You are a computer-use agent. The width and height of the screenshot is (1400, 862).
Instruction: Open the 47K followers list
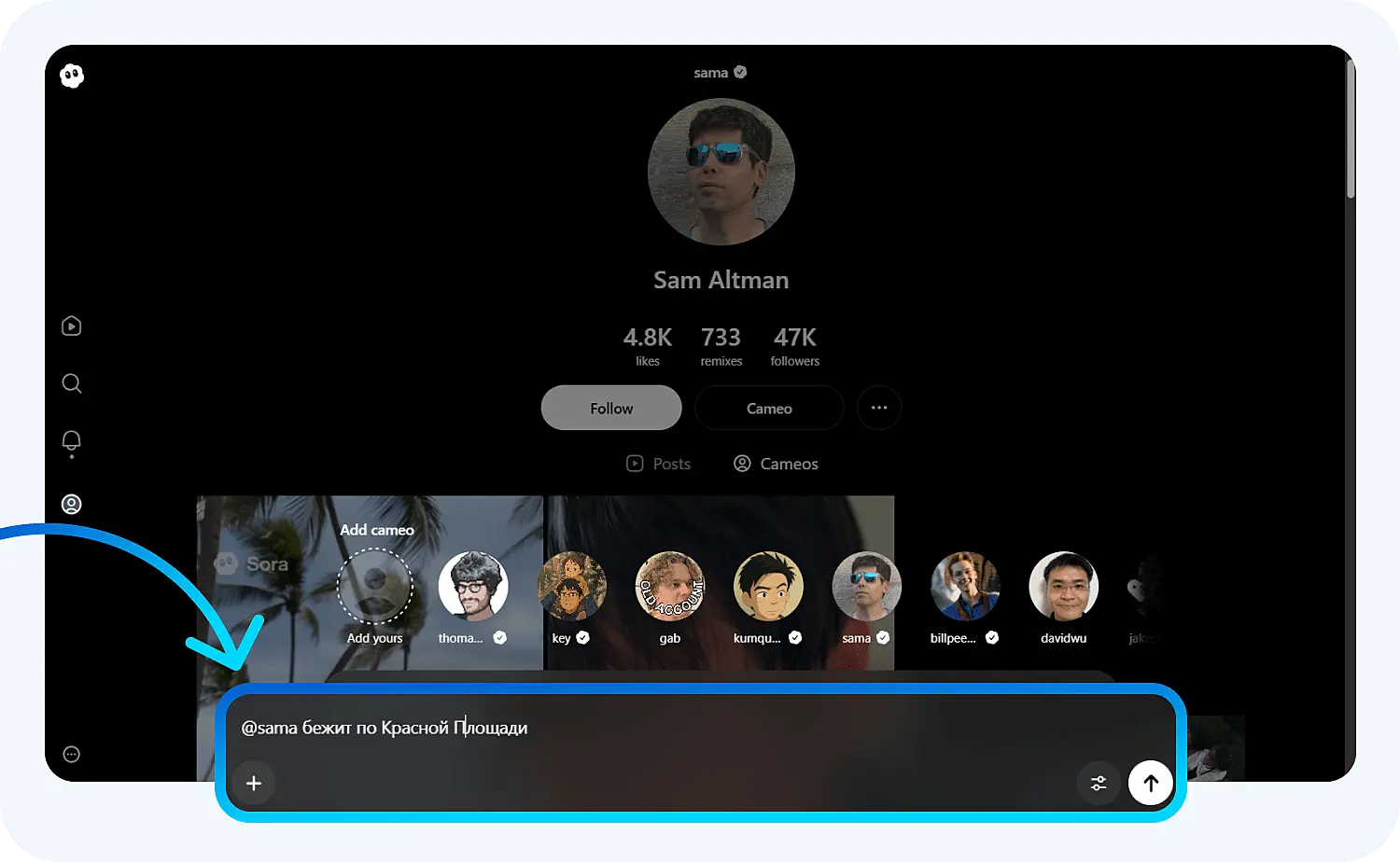coord(795,345)
